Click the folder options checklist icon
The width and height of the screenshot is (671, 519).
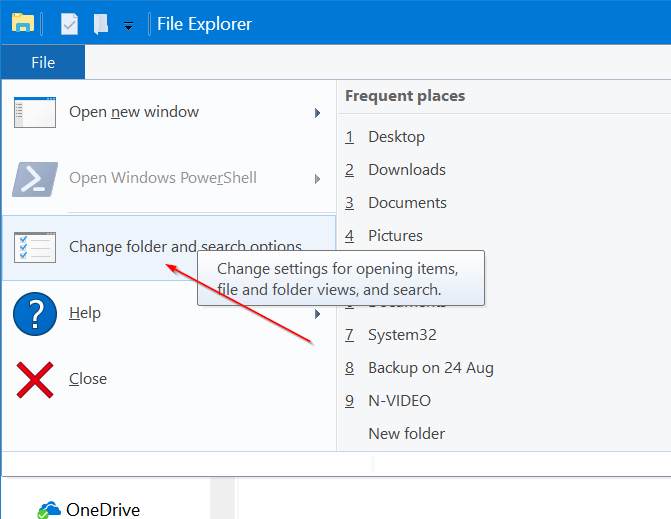35,247
